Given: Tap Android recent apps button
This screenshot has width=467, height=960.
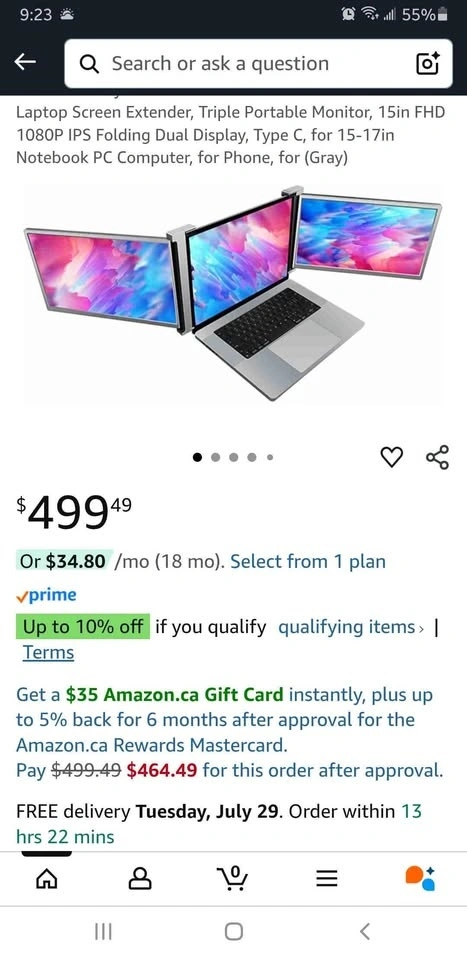Looking at the screenshot, I should click(x=103, y=932).
